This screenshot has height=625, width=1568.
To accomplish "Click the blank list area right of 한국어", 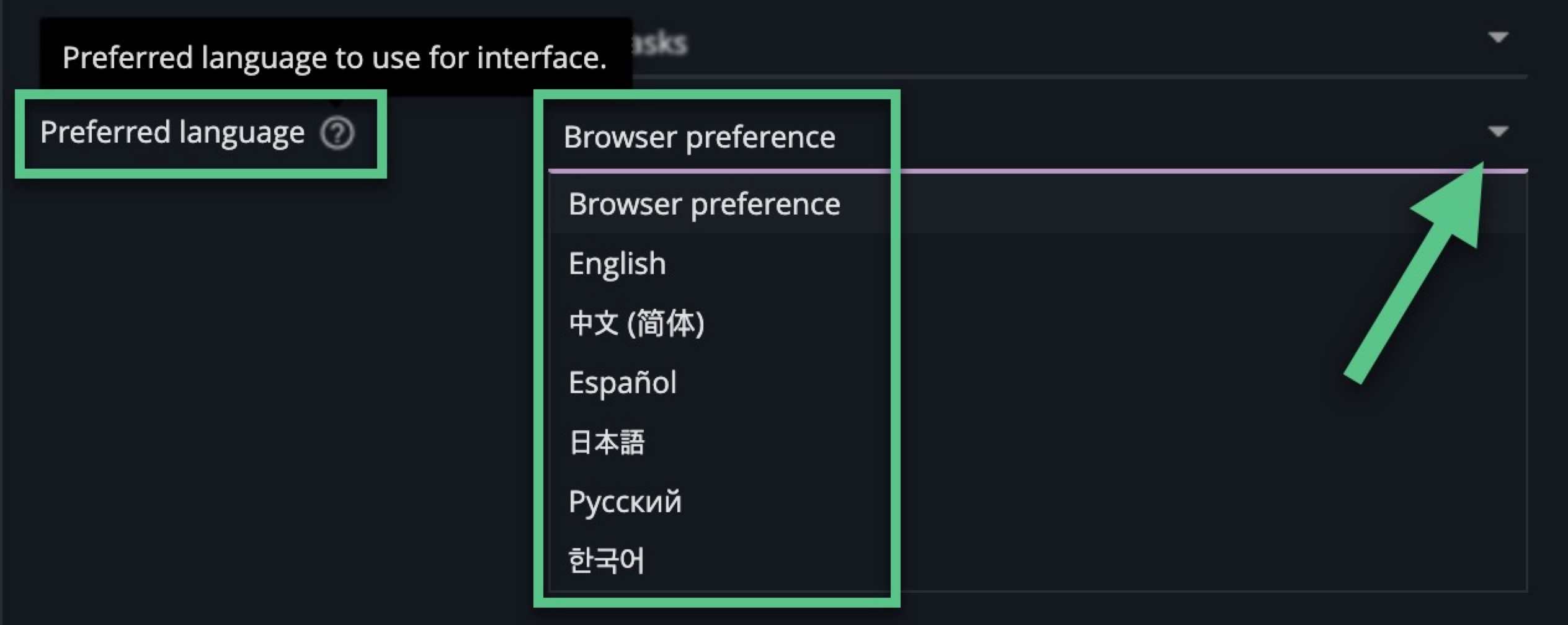I will tap(1178, 561).
